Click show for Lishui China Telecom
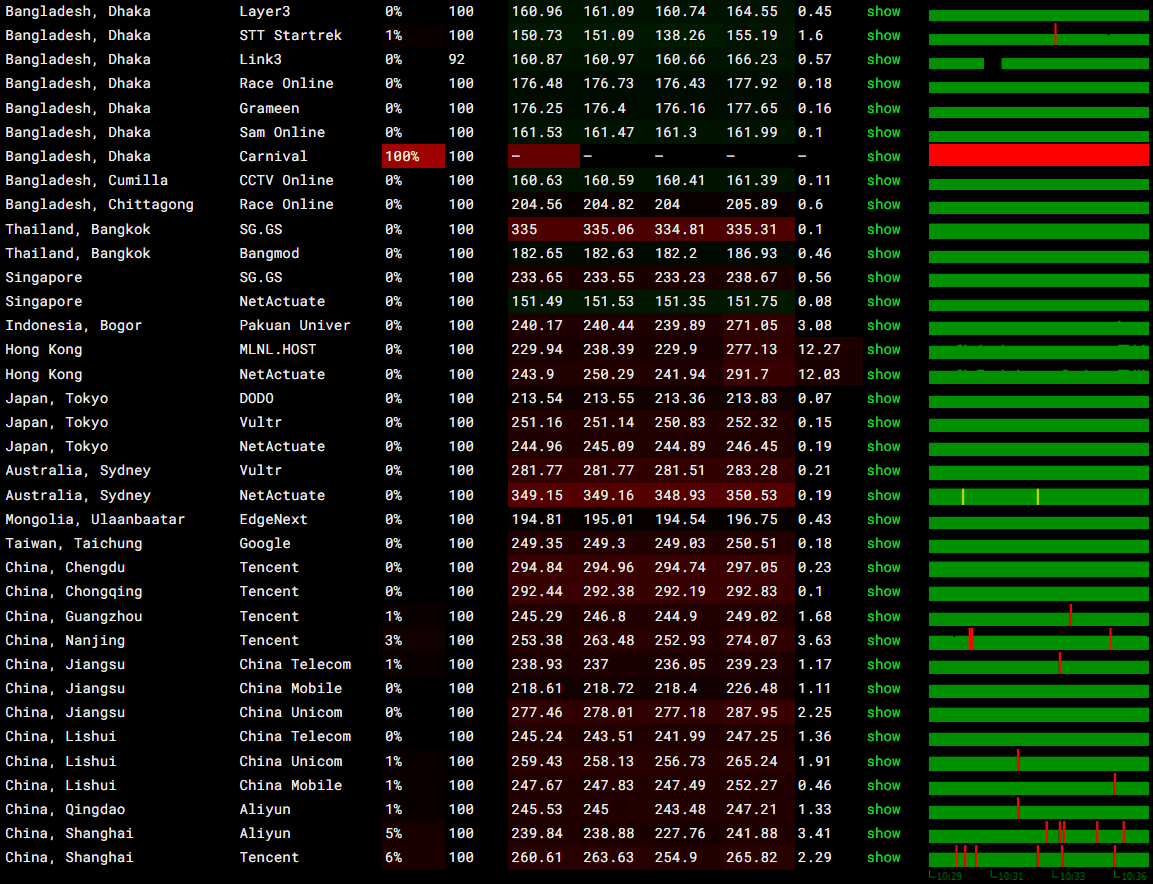Screen dimensions: 1153x884 click(883, 737)
